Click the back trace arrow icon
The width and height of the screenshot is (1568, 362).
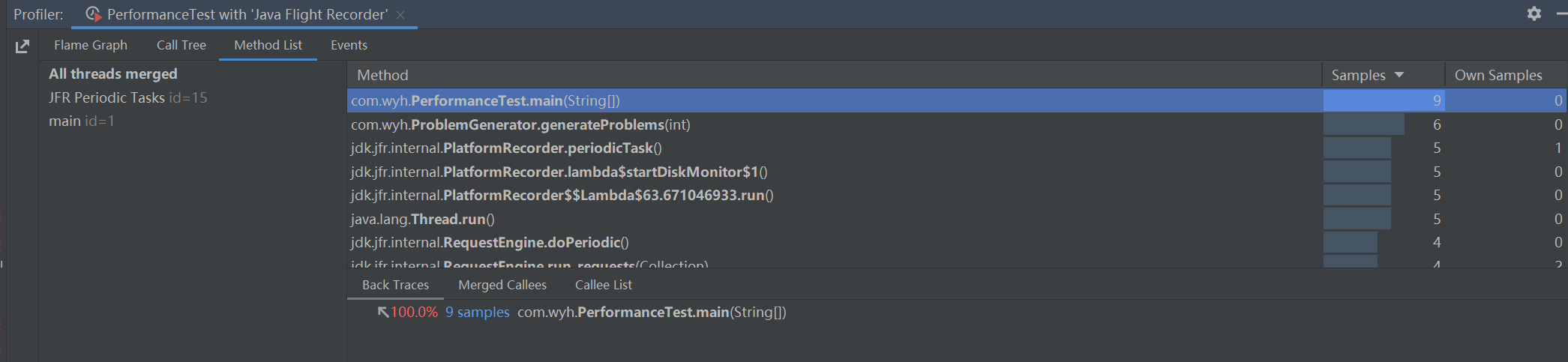point(383,312)
